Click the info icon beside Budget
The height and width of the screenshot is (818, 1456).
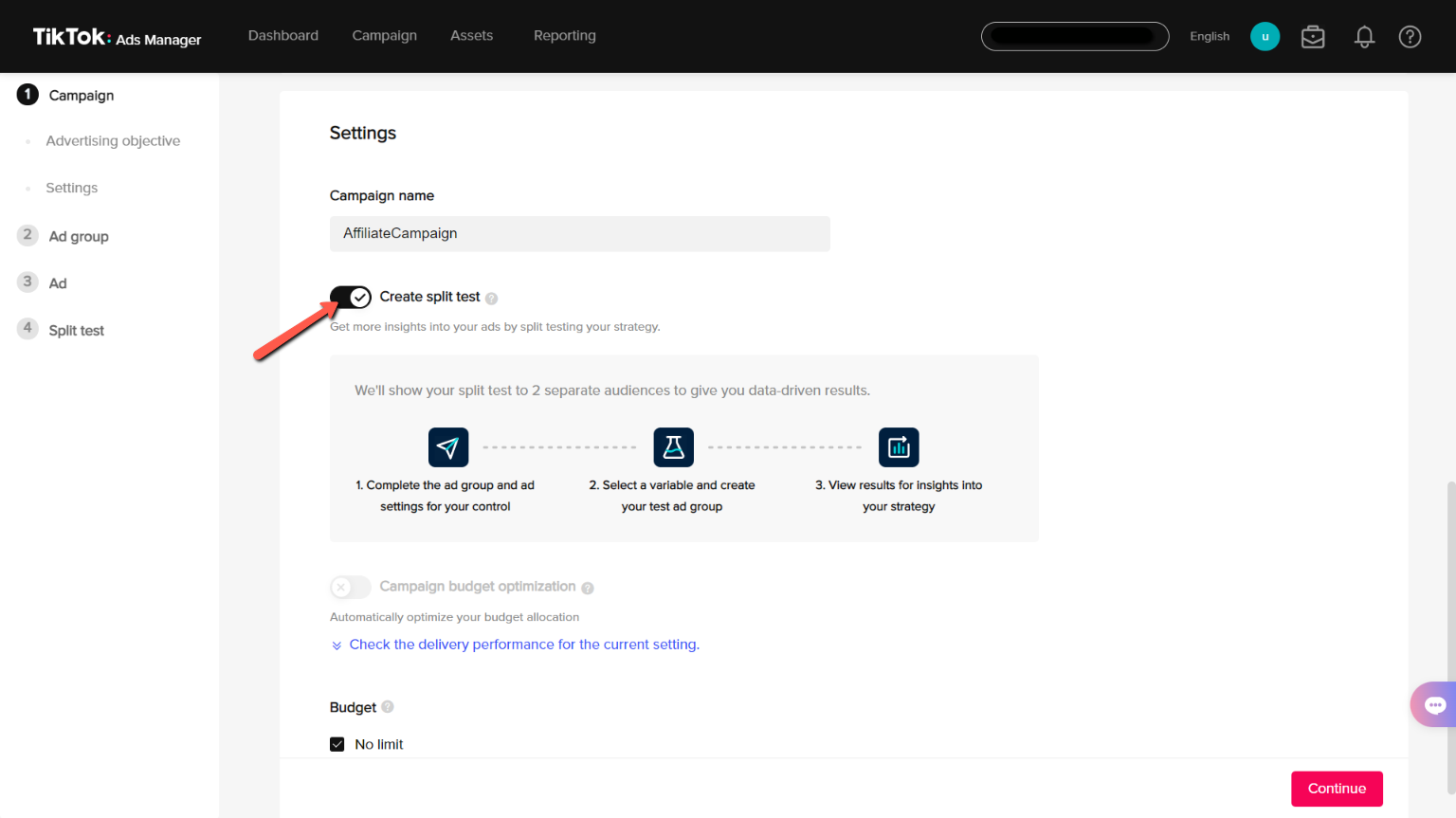(x=388, y=707)
